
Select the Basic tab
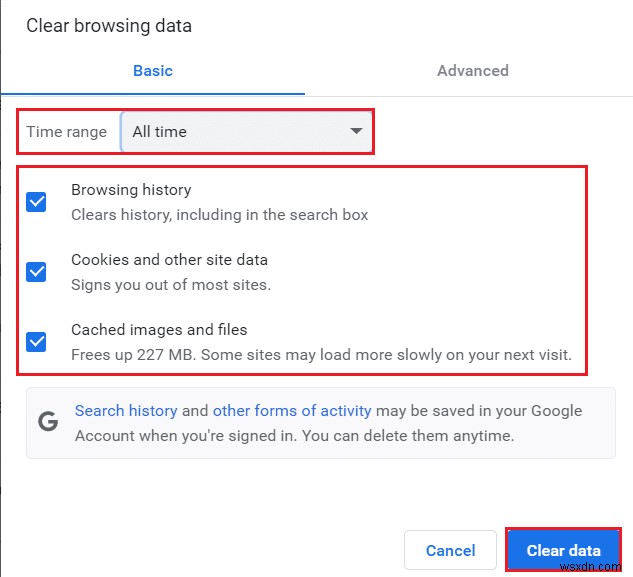click(x=153, y=71)
